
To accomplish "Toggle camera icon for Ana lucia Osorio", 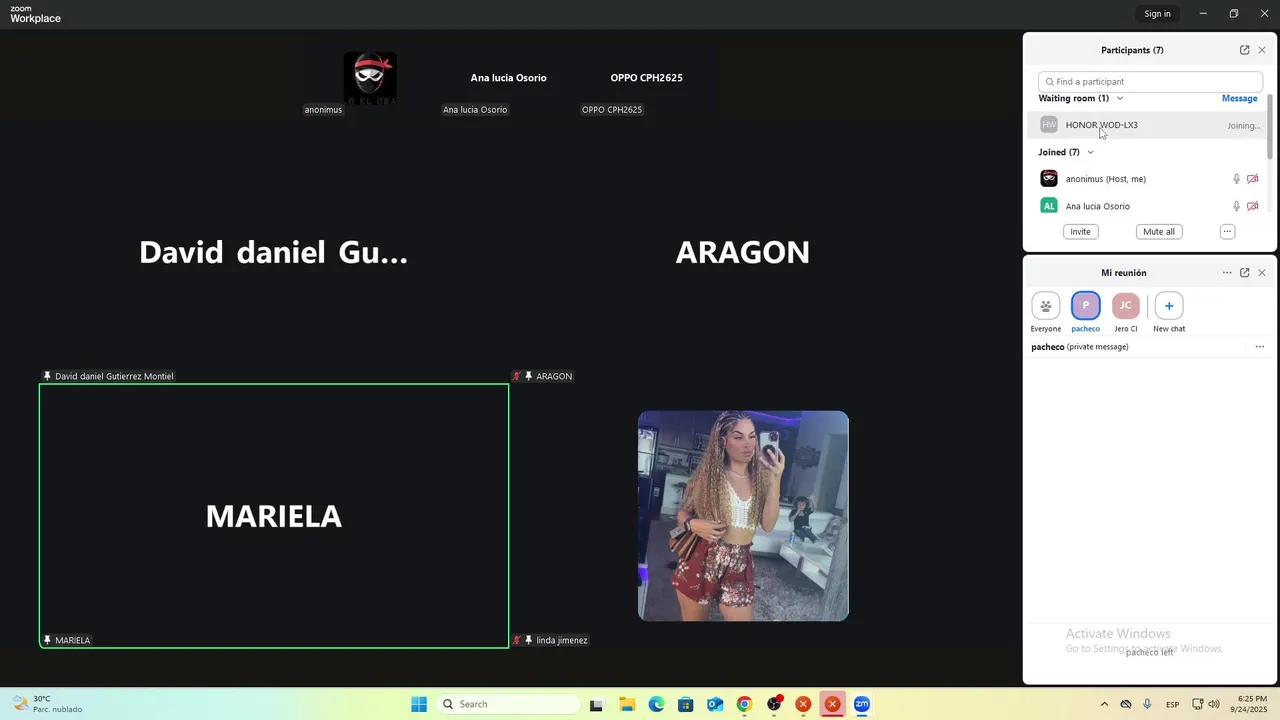I will [1253, 206].
